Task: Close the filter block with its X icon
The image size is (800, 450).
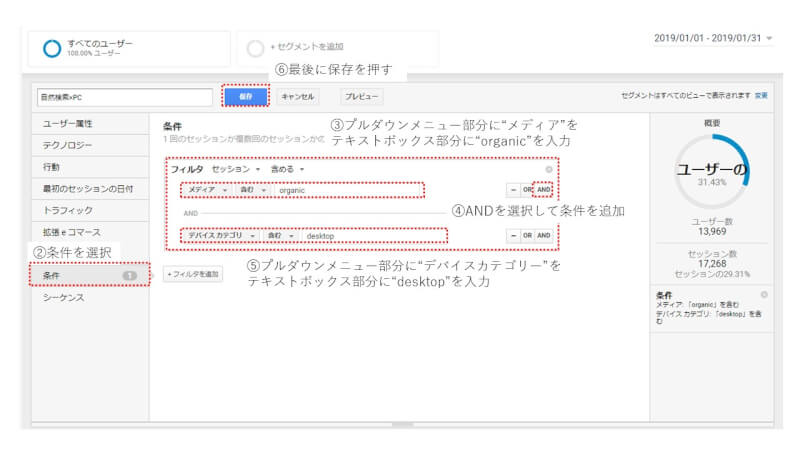Action: 549,169
